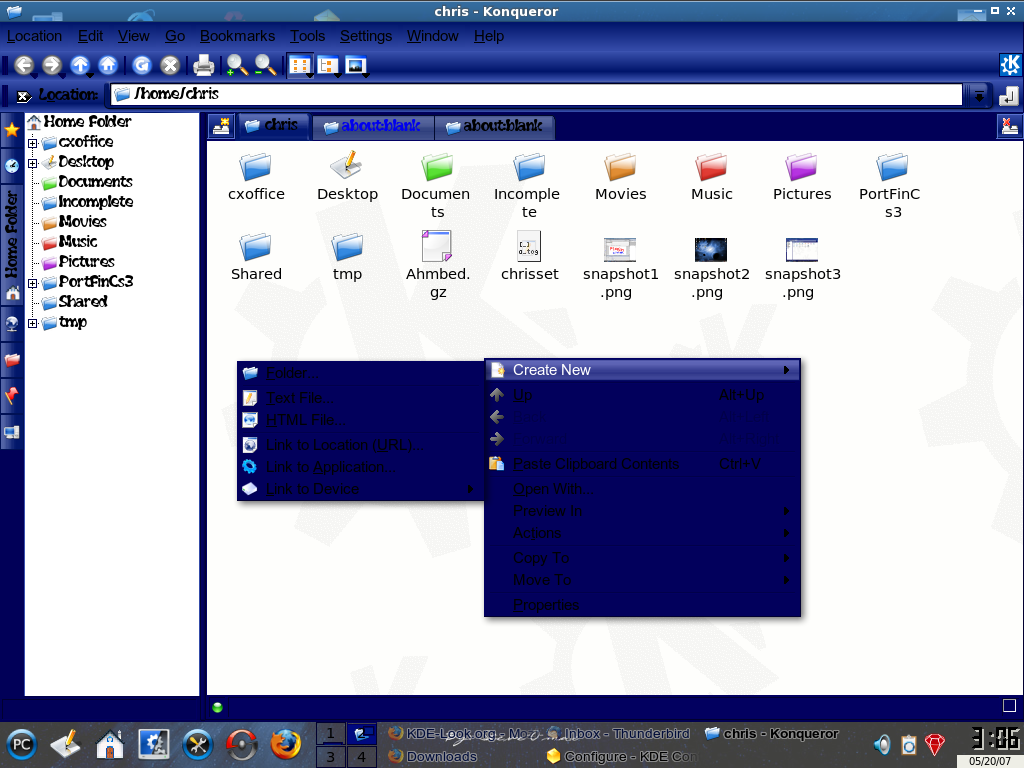Reload the current location
The width and height of the screenshot is (1024, 768).
(x=142, y=65)
